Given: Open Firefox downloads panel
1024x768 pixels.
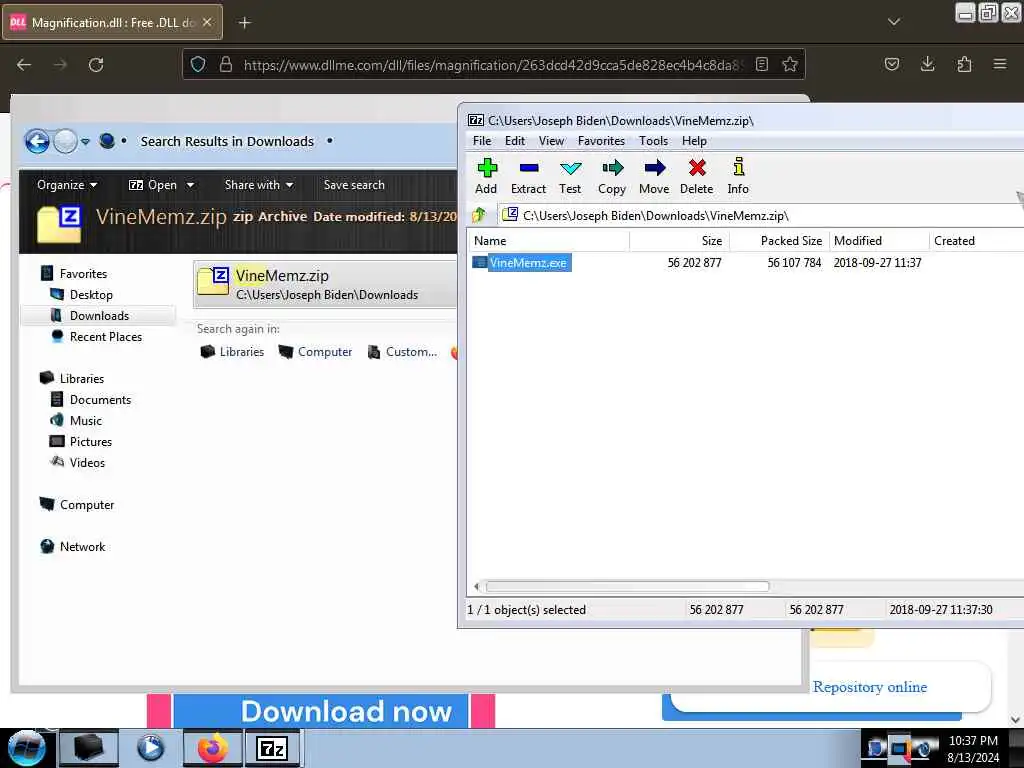Looking at the screenshot, I should tap(927, 64).
